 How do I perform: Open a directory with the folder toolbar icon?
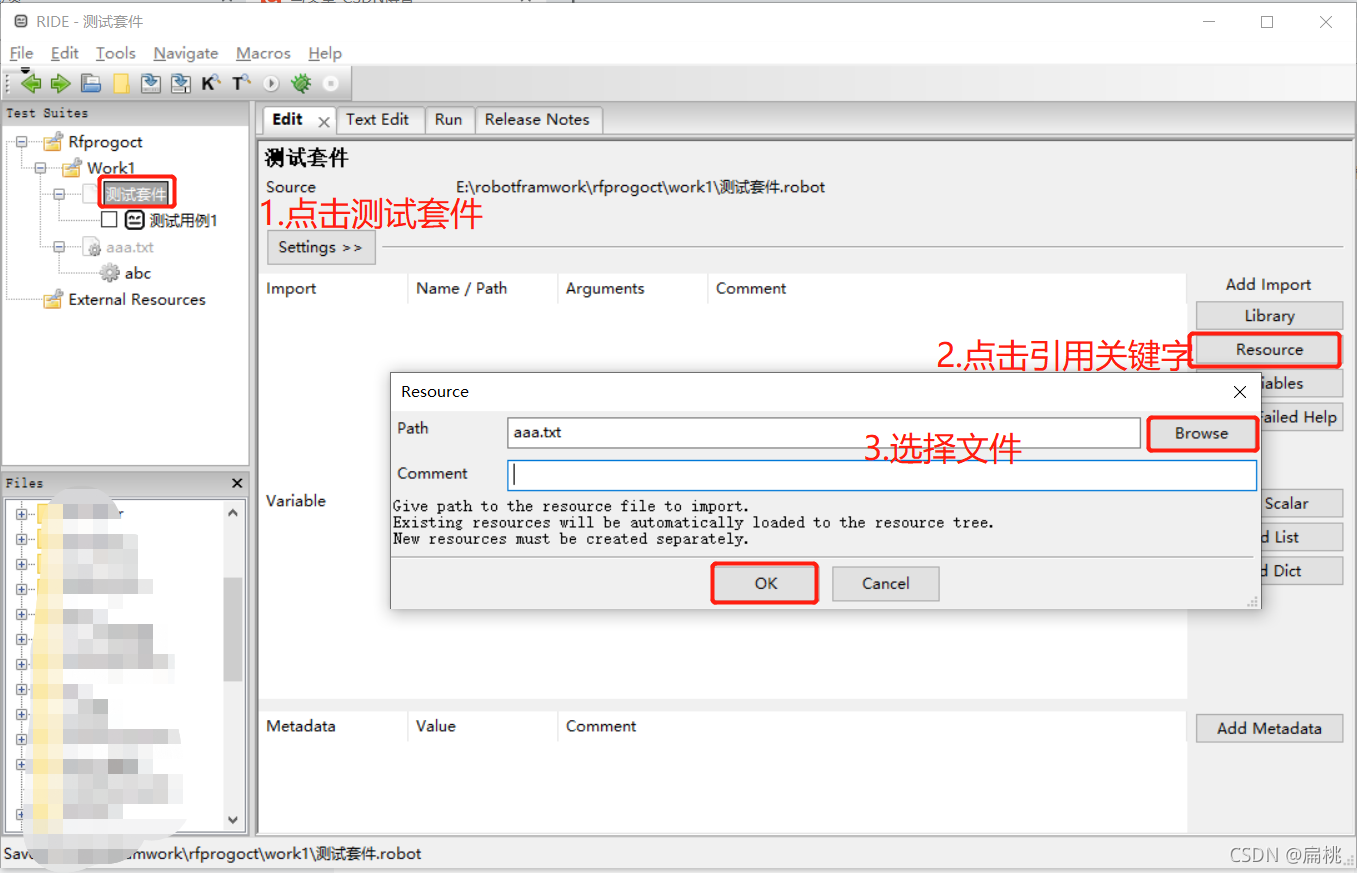pyautogui.click(x=90, y=83)
